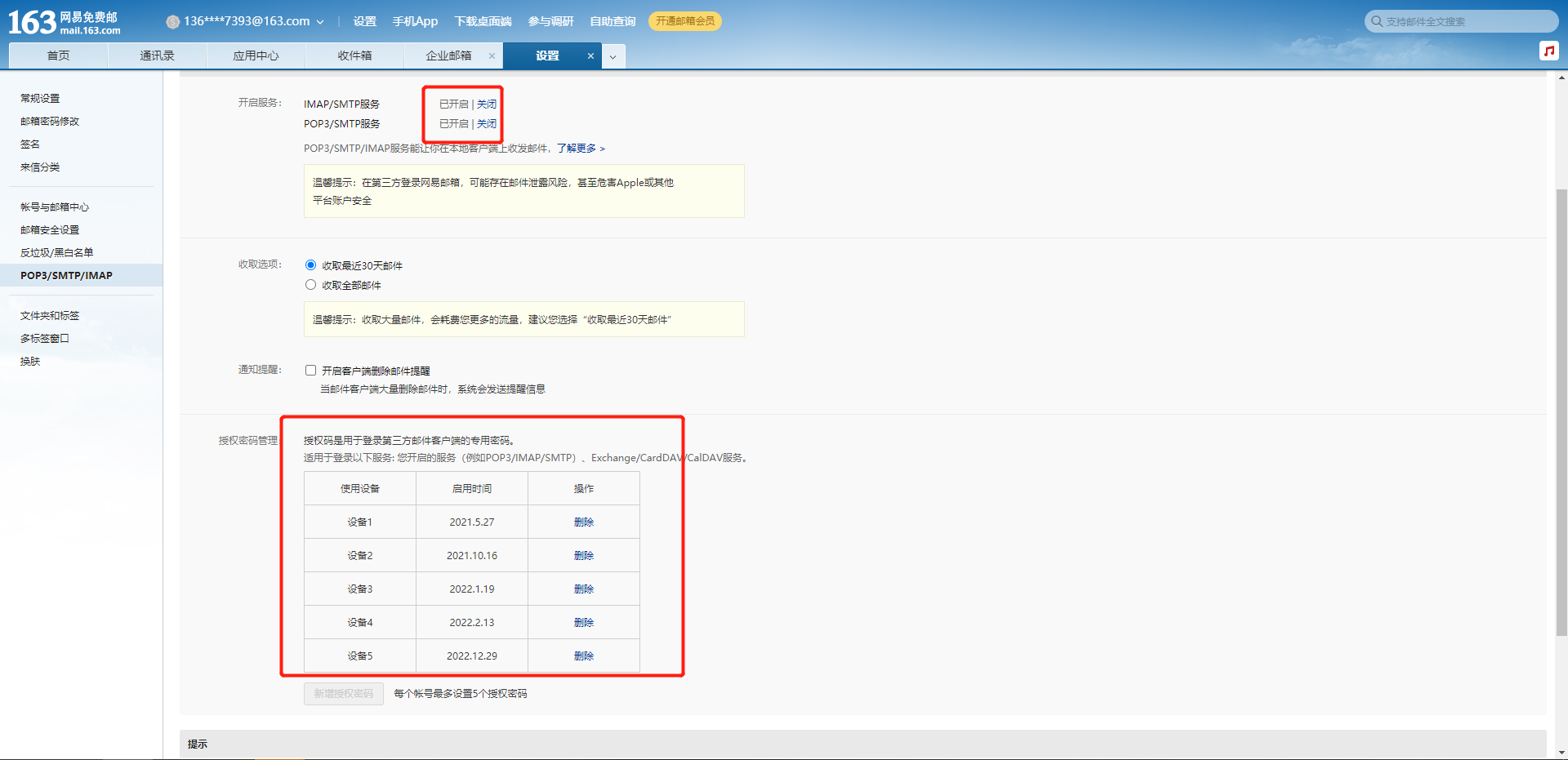Click the 提示 section heading
The image size is (1568, 760).
pyautogui.click(x=198, y=744)
